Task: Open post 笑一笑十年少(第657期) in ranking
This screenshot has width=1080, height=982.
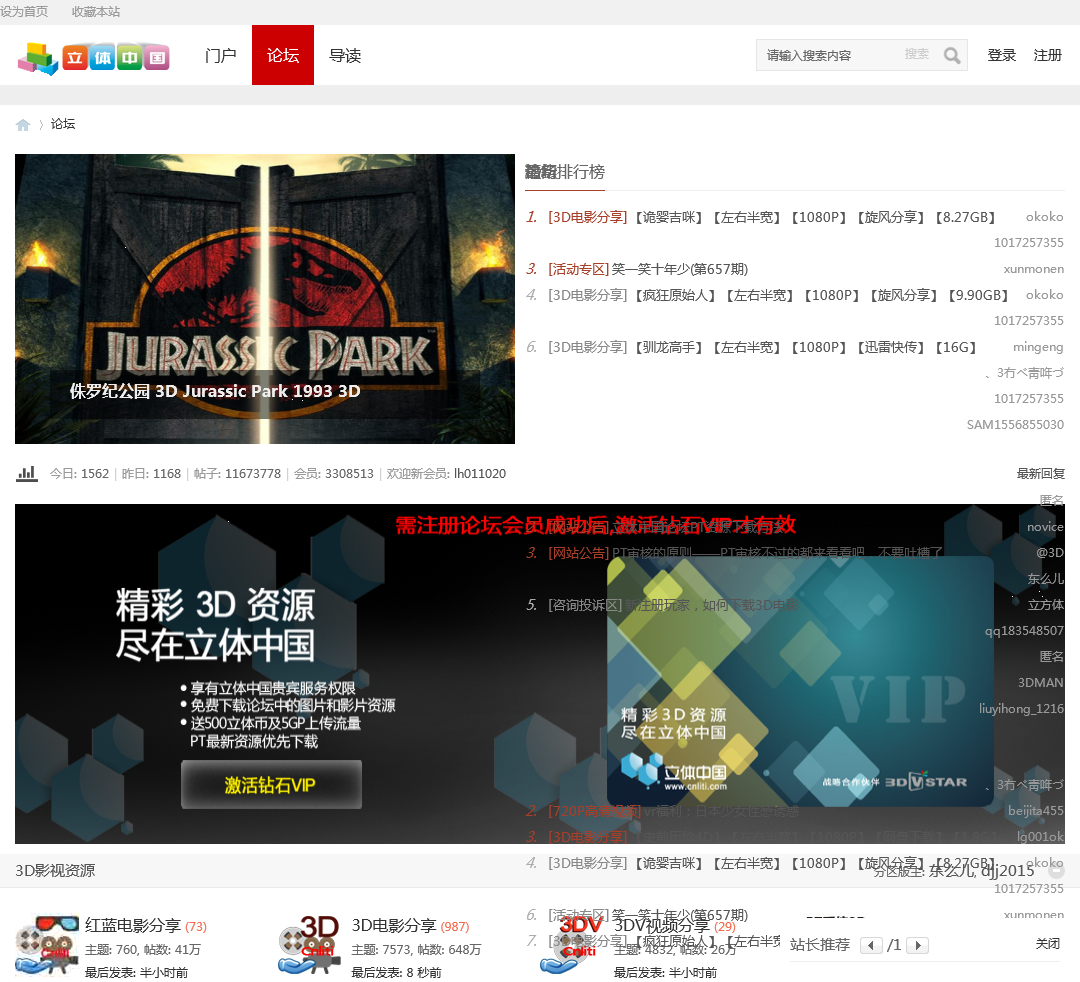Action: (x=680, y=269)
